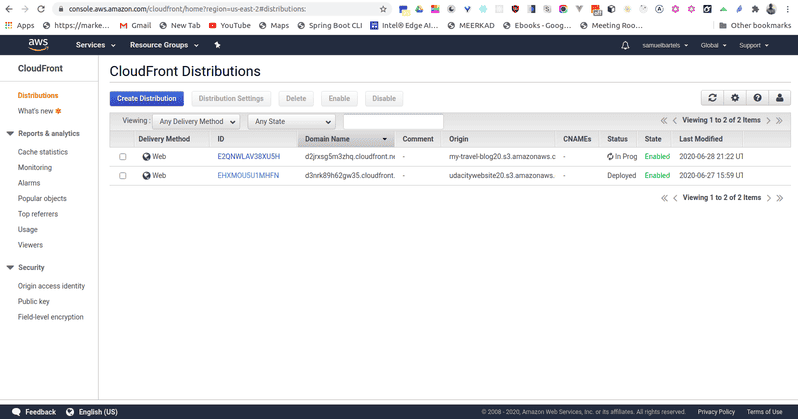Click browser back arrow
798x419 pixels.
[x=9, y=9]
